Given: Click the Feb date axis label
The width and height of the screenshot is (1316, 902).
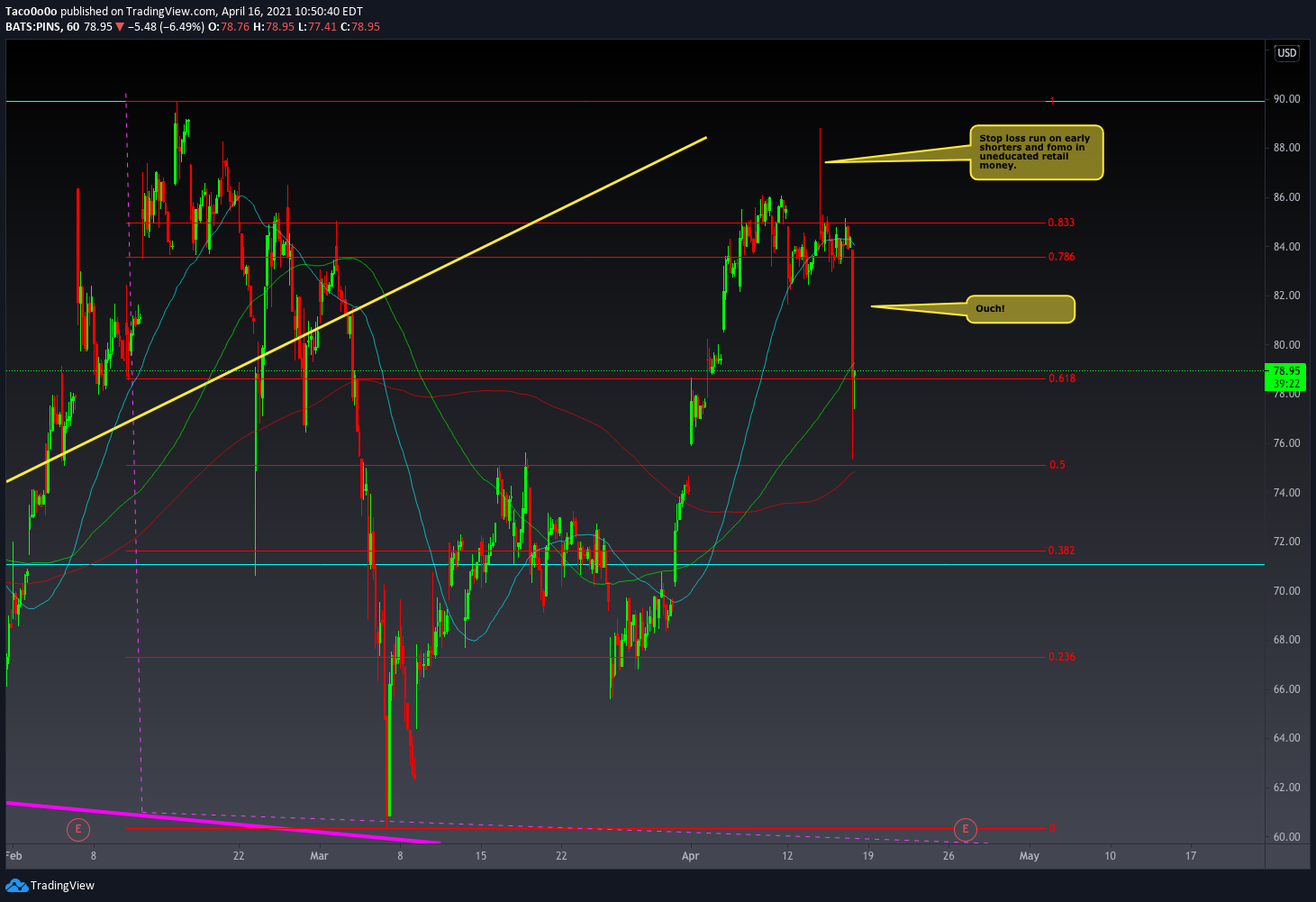Looking at the screenshot, I should pos(14,856).
